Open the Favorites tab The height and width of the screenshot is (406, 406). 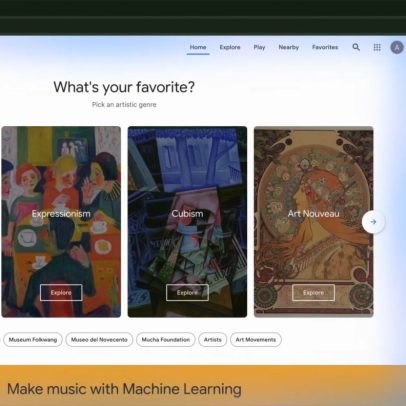point(325,47)
